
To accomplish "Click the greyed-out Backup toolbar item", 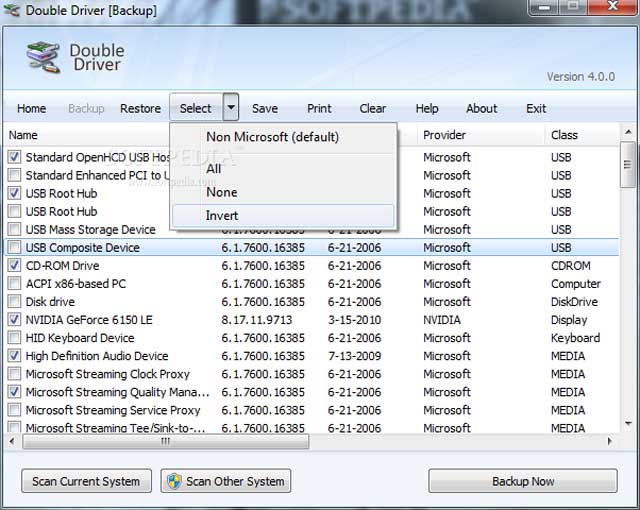I will [x=86, y=109].
